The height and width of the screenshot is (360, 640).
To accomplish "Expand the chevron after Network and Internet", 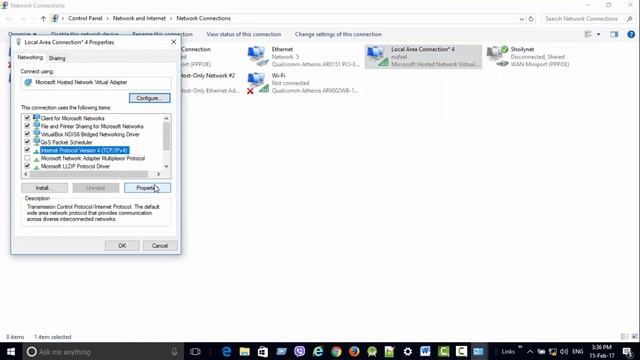I will pyautogui.click(x=171, y=18).
